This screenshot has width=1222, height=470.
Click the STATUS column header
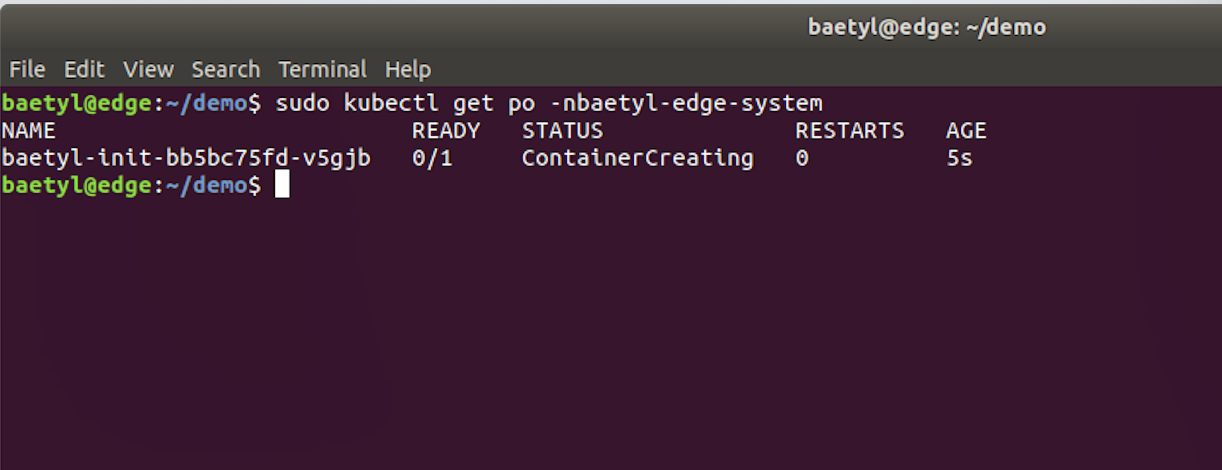(563, 131)
